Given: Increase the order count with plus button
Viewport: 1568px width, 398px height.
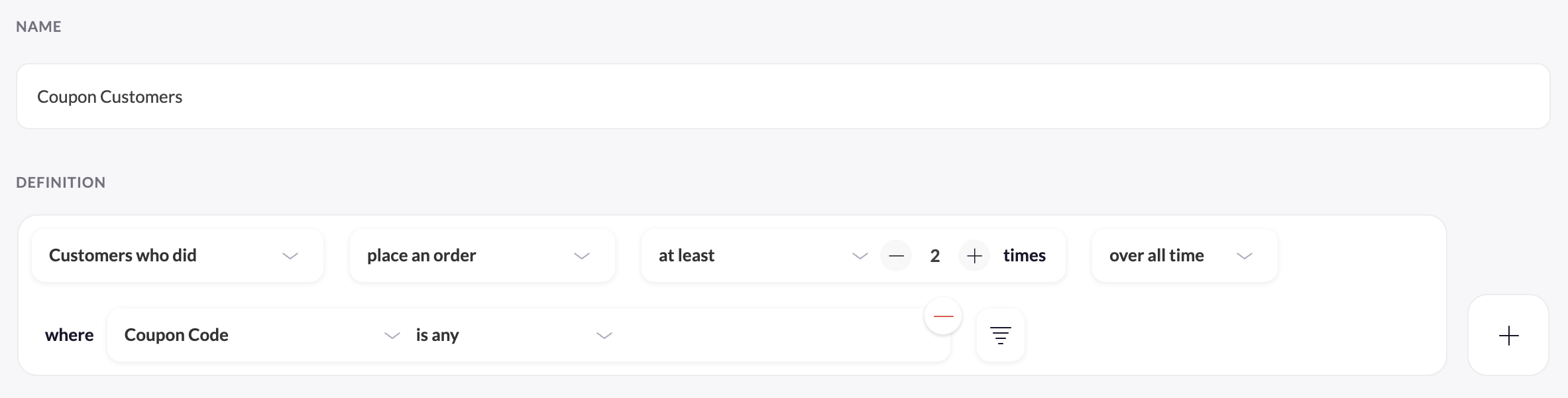Looking at the screenshot, I should click(x=974, y=256).
